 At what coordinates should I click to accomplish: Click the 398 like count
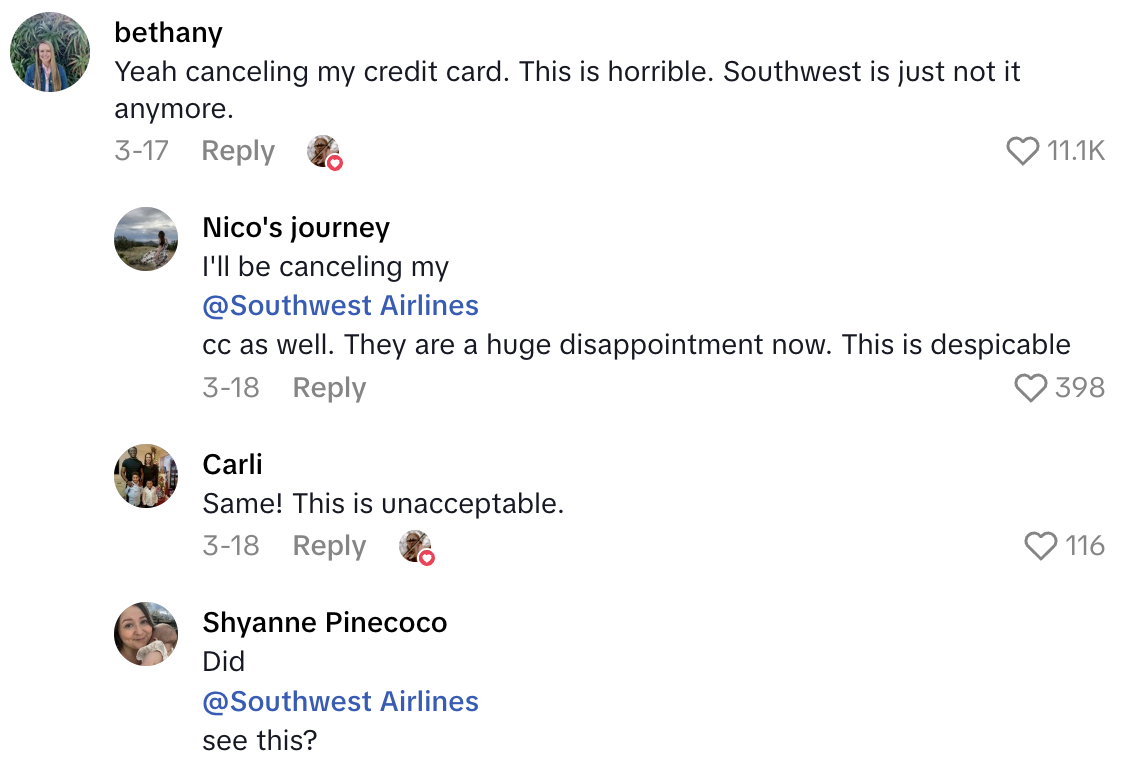1080,388
